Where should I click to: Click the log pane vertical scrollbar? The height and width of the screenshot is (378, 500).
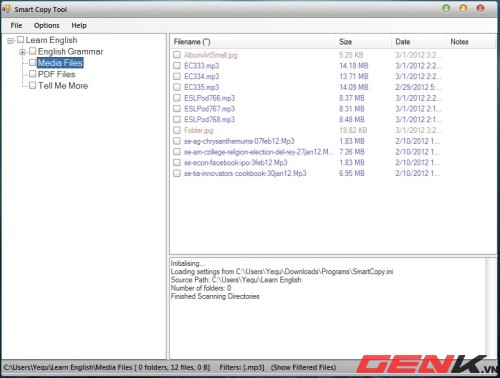click(490, 308)
